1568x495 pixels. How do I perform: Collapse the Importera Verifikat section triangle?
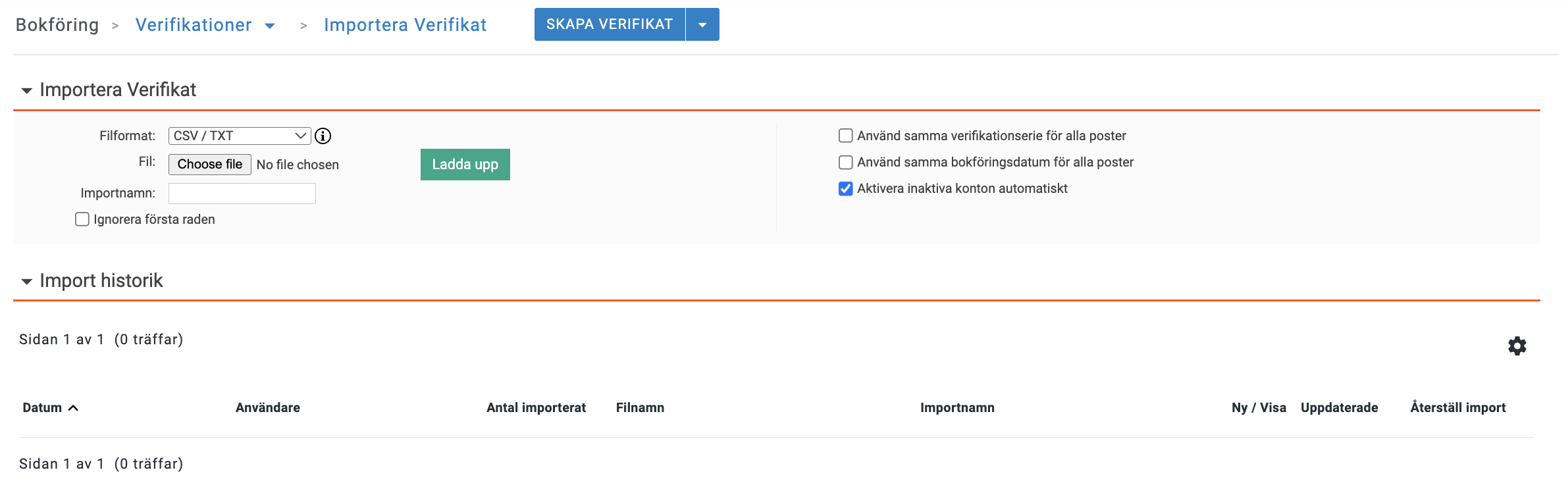click(26, 90)
